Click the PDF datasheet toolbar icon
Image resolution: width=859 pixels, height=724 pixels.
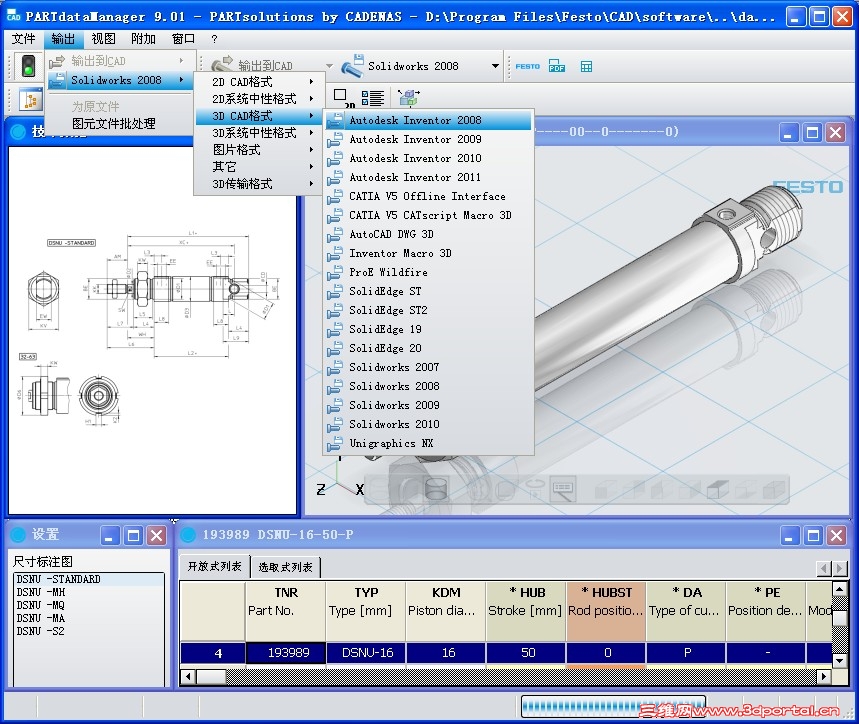pyautogui.click(x=557, y=66)
